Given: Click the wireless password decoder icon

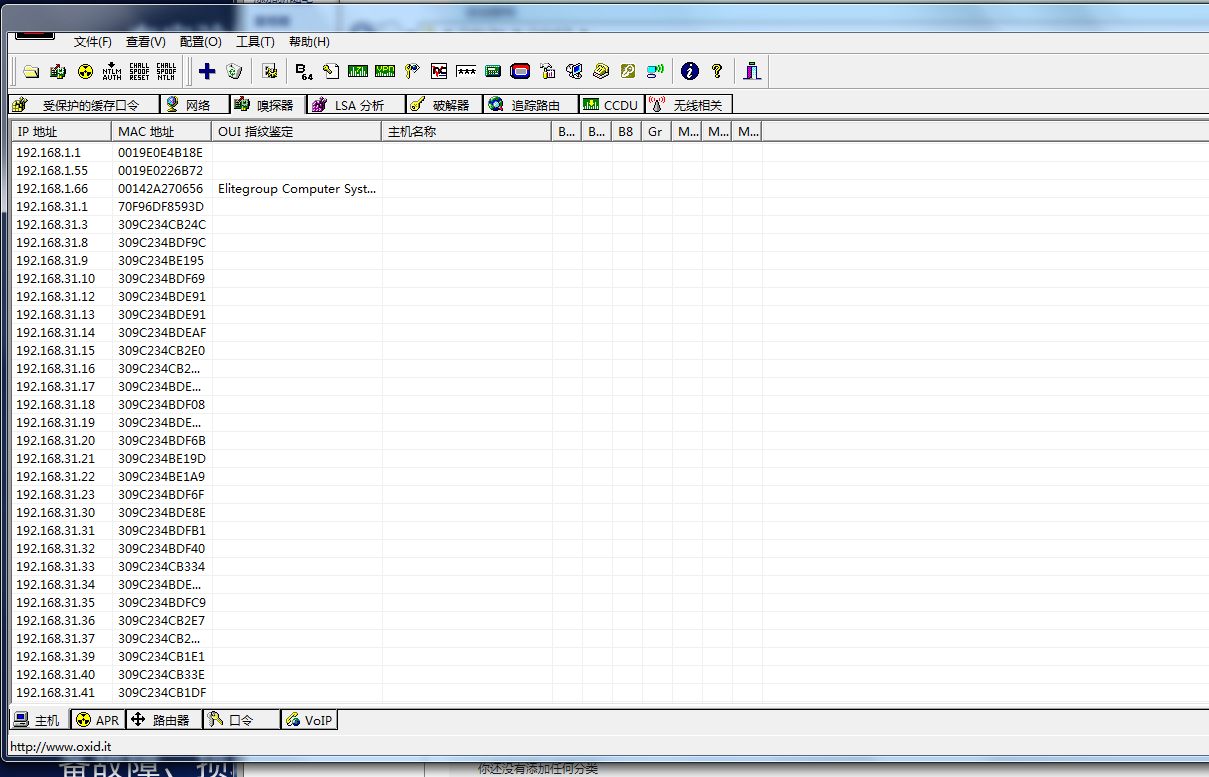Looking at the screenshot, I should [x=655, y=71].
